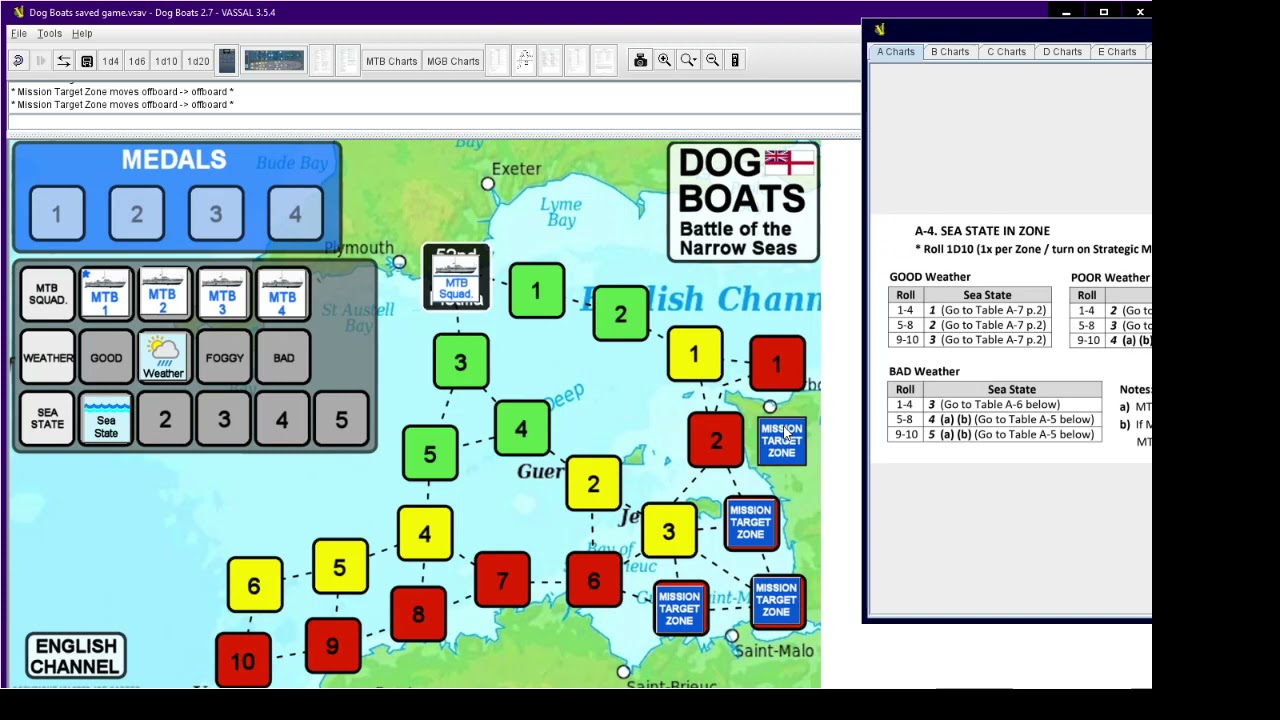Switch to the A Charts tab

(896, 52)
